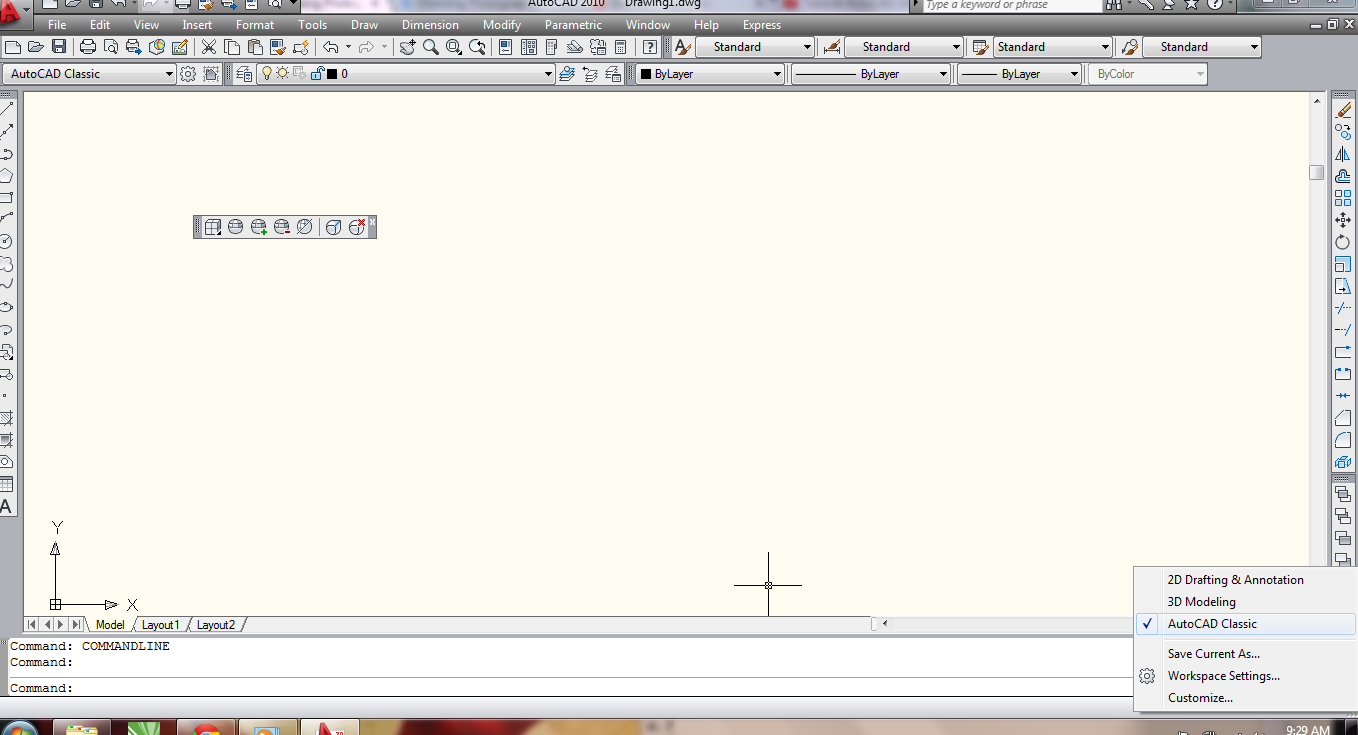Switch to the Layout2 tab
This screenshot has width=1358, height=735.
click(216, 625)
